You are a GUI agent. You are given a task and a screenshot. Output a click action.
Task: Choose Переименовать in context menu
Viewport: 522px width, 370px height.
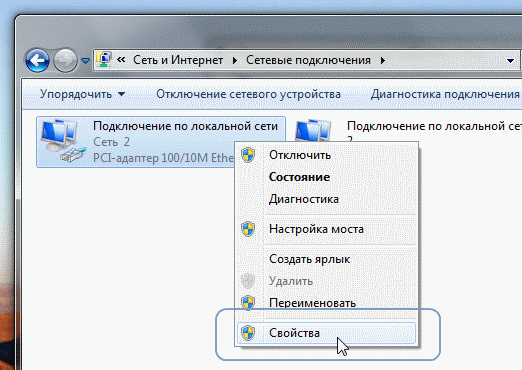(x=326, y=303)
